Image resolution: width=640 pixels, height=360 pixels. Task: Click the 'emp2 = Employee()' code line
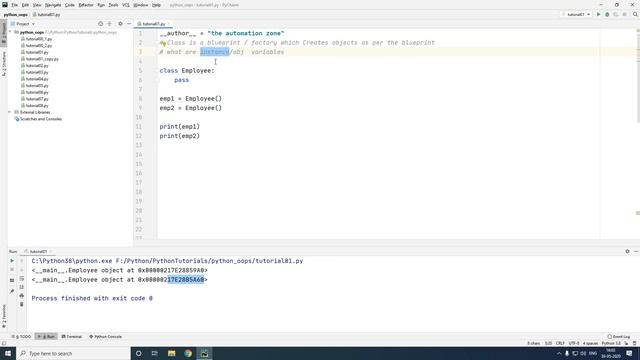191,108
